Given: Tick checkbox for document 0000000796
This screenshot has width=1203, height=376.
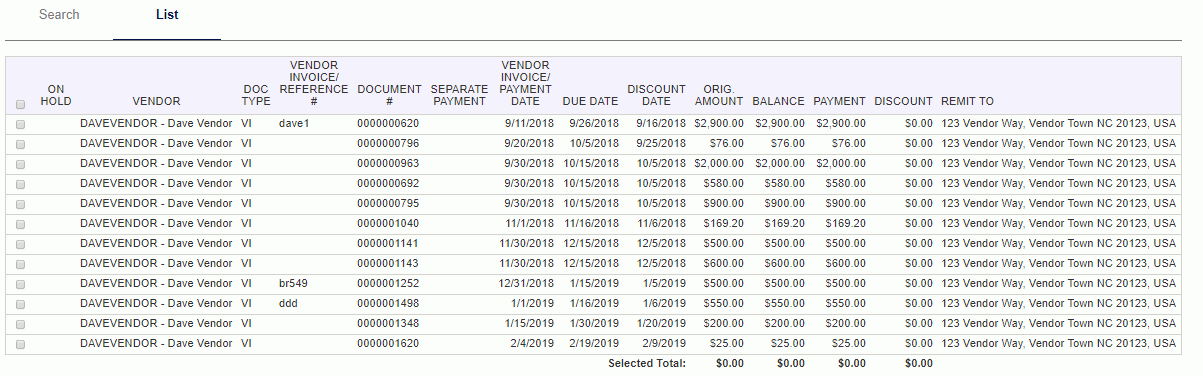Looking at the screenshot, I should [21, 144].
